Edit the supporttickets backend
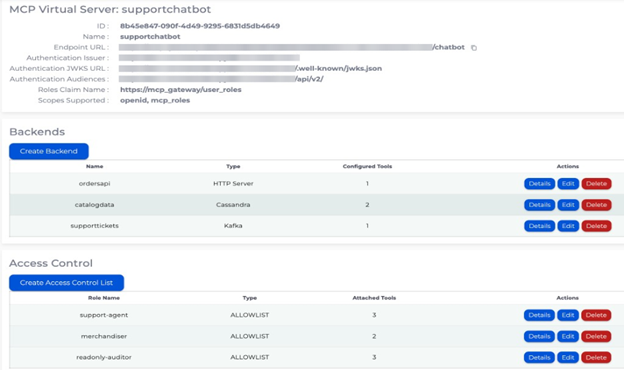Image resolution: width=624 pixels, height=370 pixels. (568, 226)
